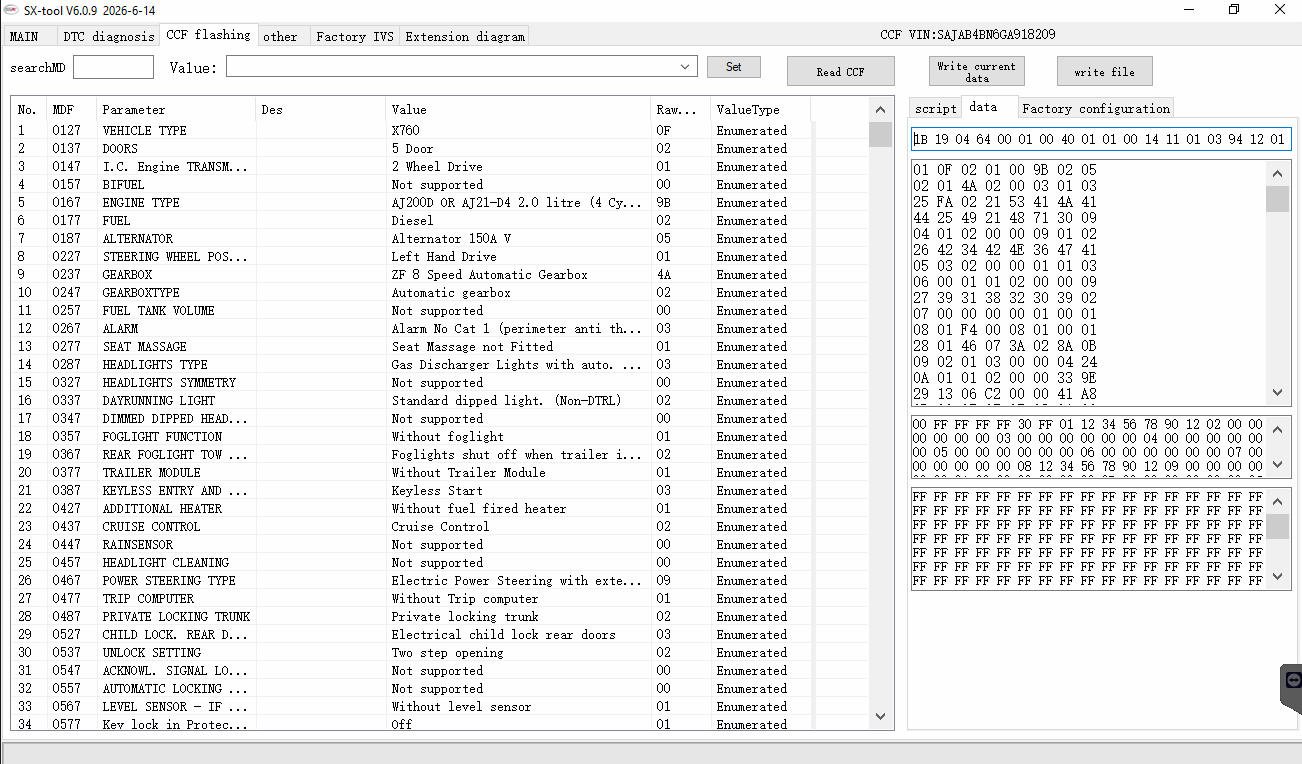
Task: Select the data tab
Action: point(983,107)
